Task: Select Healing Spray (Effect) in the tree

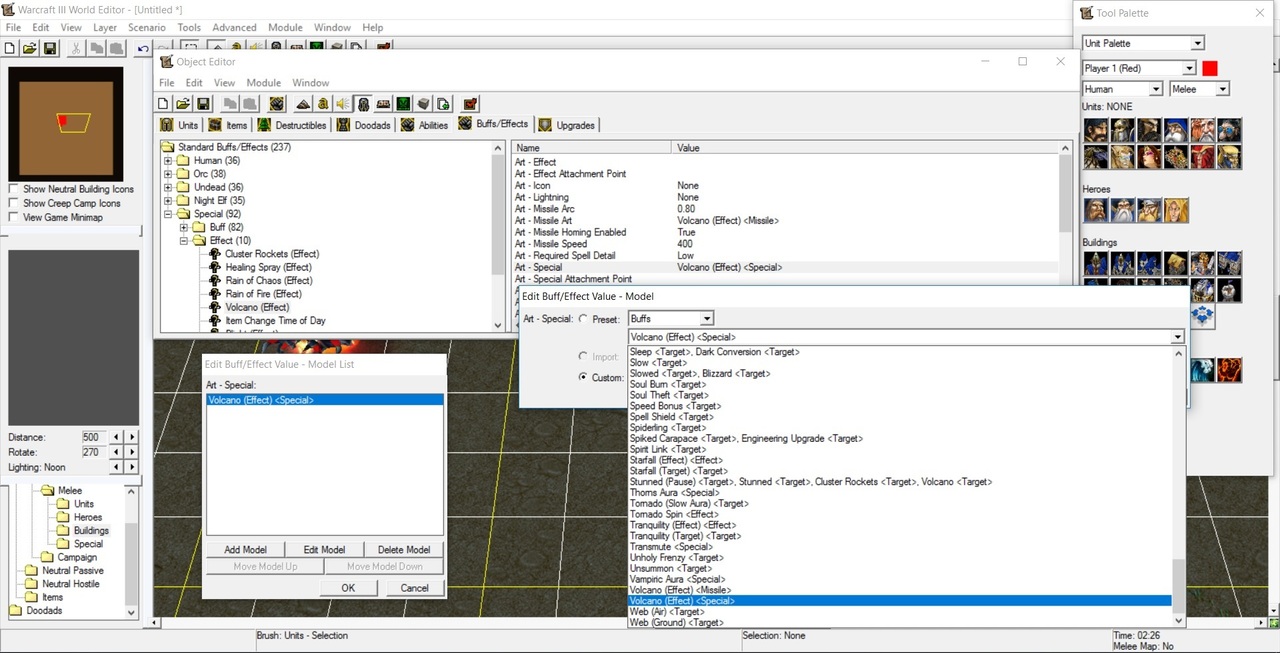Action: click(x=269, y=267)
